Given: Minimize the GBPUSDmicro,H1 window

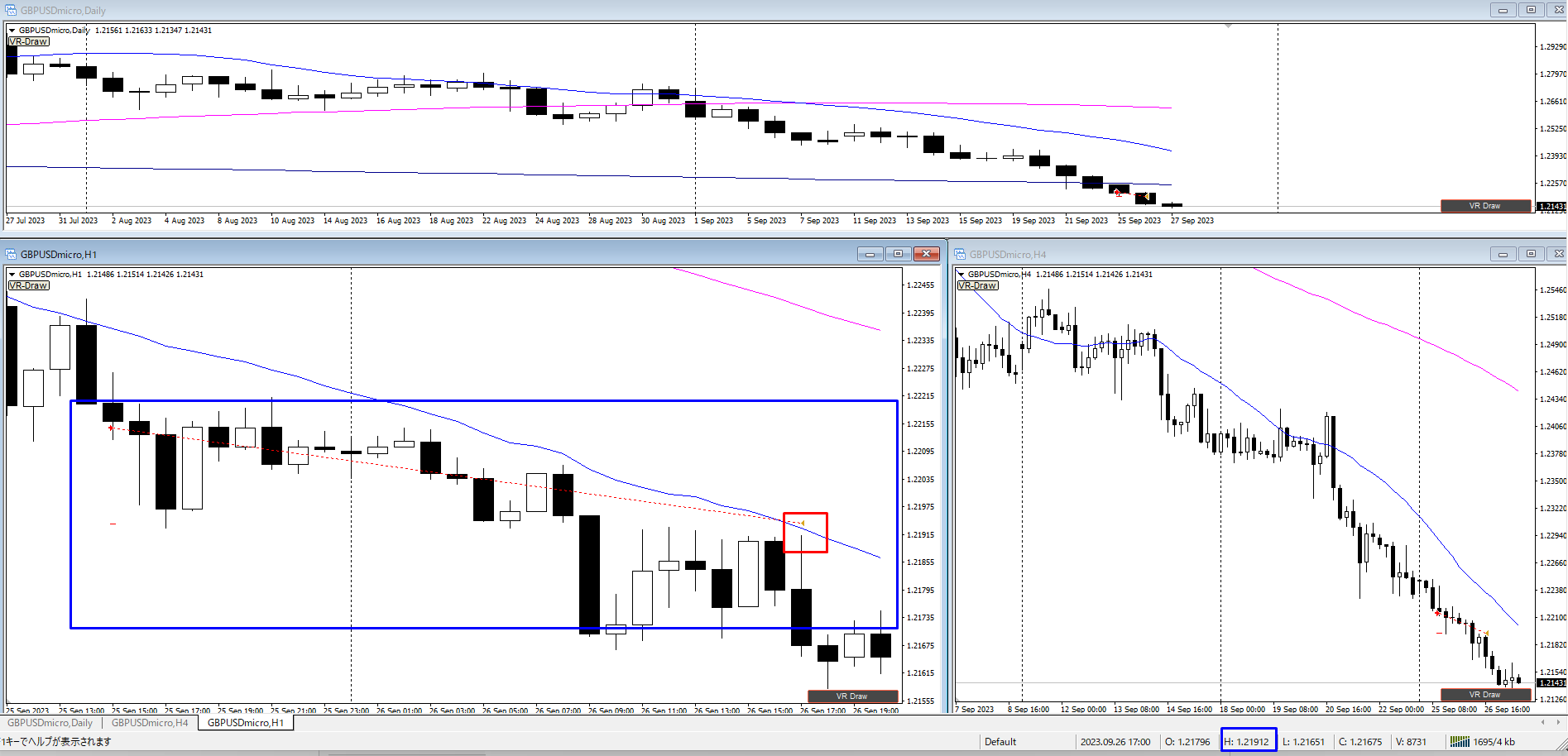Looking at the screenshot, I should click(870, 254).
